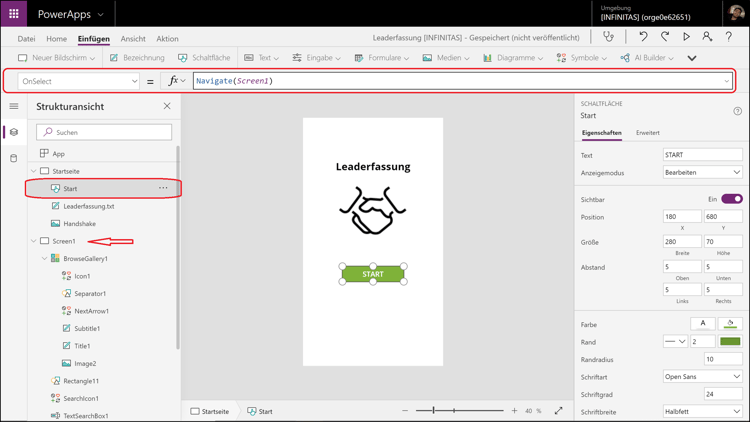Open the share user icon
750x422 pixels.
point(707,37)
